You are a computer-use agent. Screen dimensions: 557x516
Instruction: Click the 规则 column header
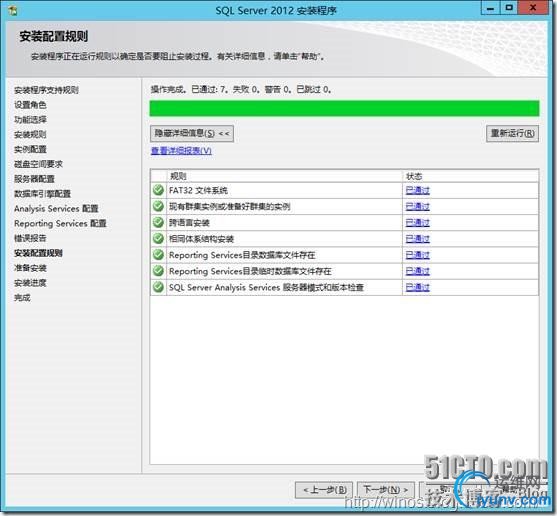[x=284, y=176]
